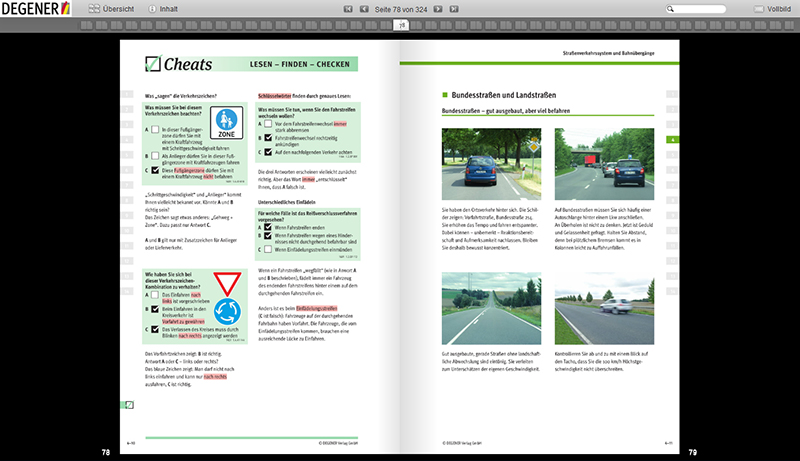Uncheck 'Wenn Fahrstreifen enden' checkbox
This screenshot has height=461, width=800.
[x=268, y=227]
